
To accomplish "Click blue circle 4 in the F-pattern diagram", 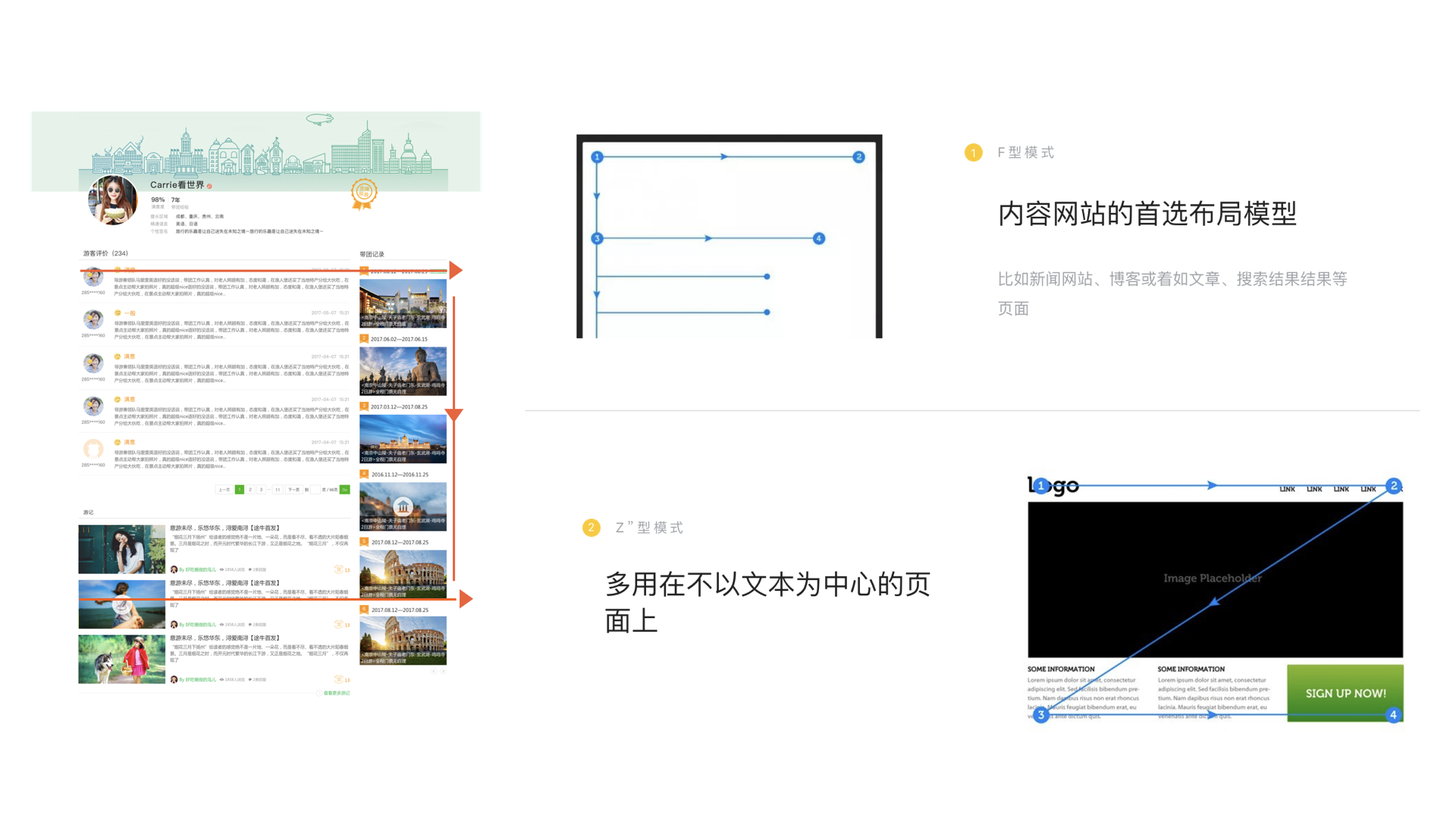I will click(x=818, y=238).
